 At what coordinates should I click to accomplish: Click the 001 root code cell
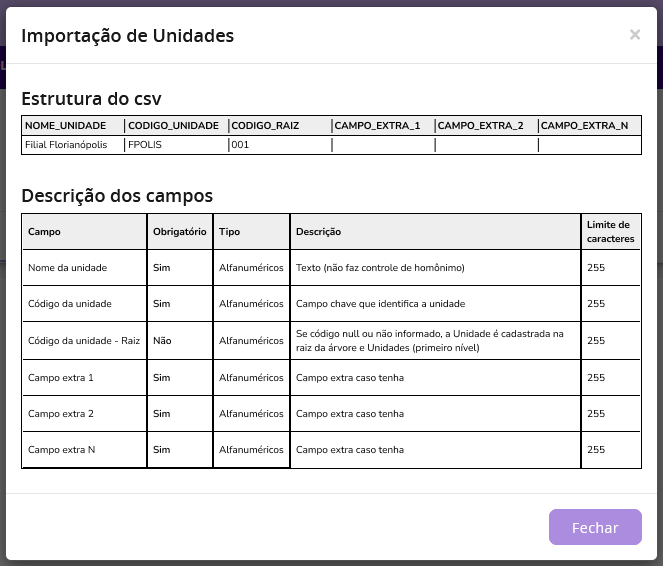[x=240, y=145]
